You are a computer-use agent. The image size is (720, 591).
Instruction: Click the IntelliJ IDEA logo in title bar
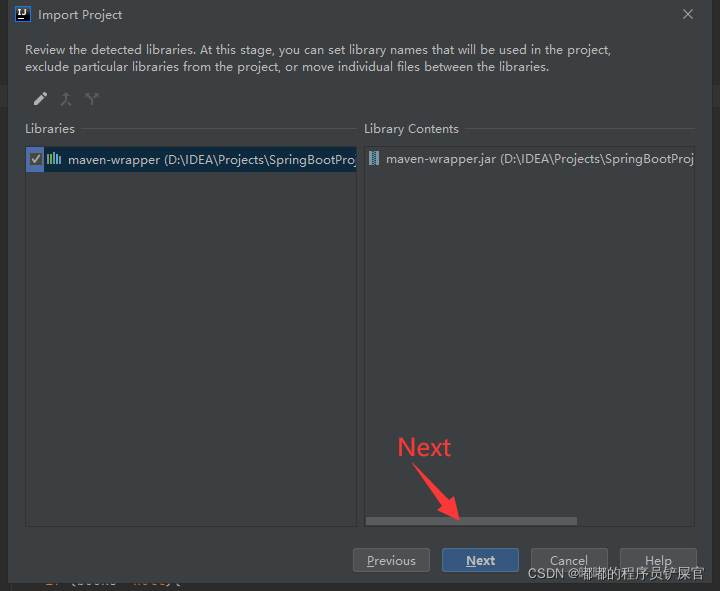[x=22, y=14]
